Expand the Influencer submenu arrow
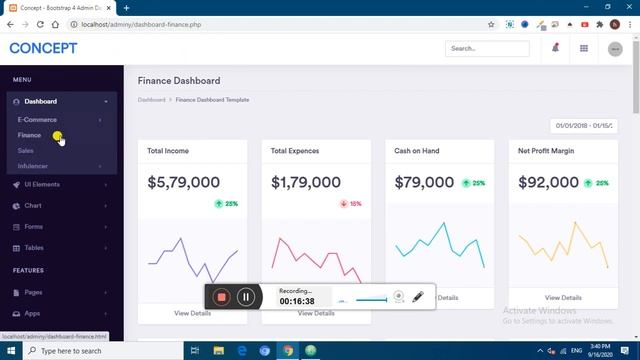This screenshot has width=640, height=360. [x=100, y=166]
